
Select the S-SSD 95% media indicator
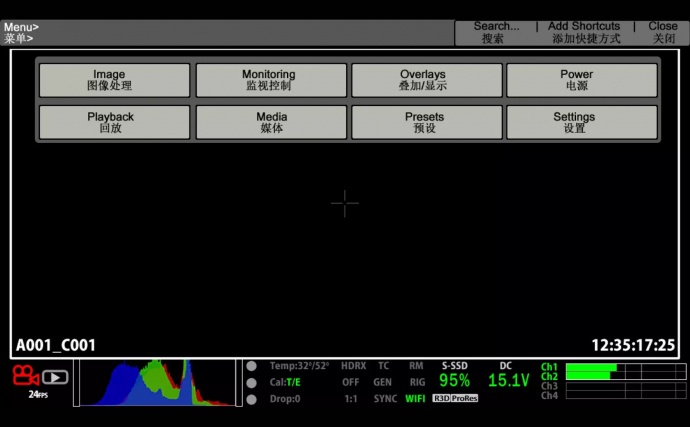coord(454,376)
